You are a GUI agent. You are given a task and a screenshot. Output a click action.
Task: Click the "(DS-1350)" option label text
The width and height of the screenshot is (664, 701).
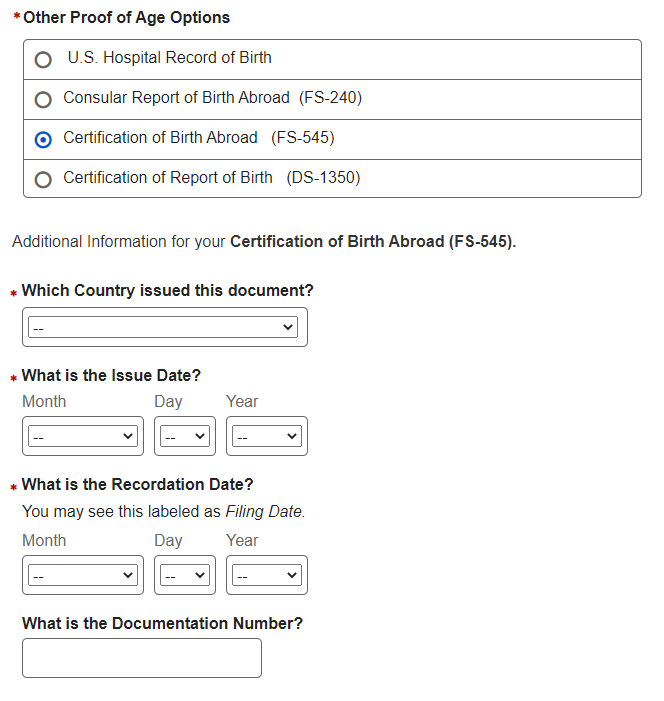323,178
